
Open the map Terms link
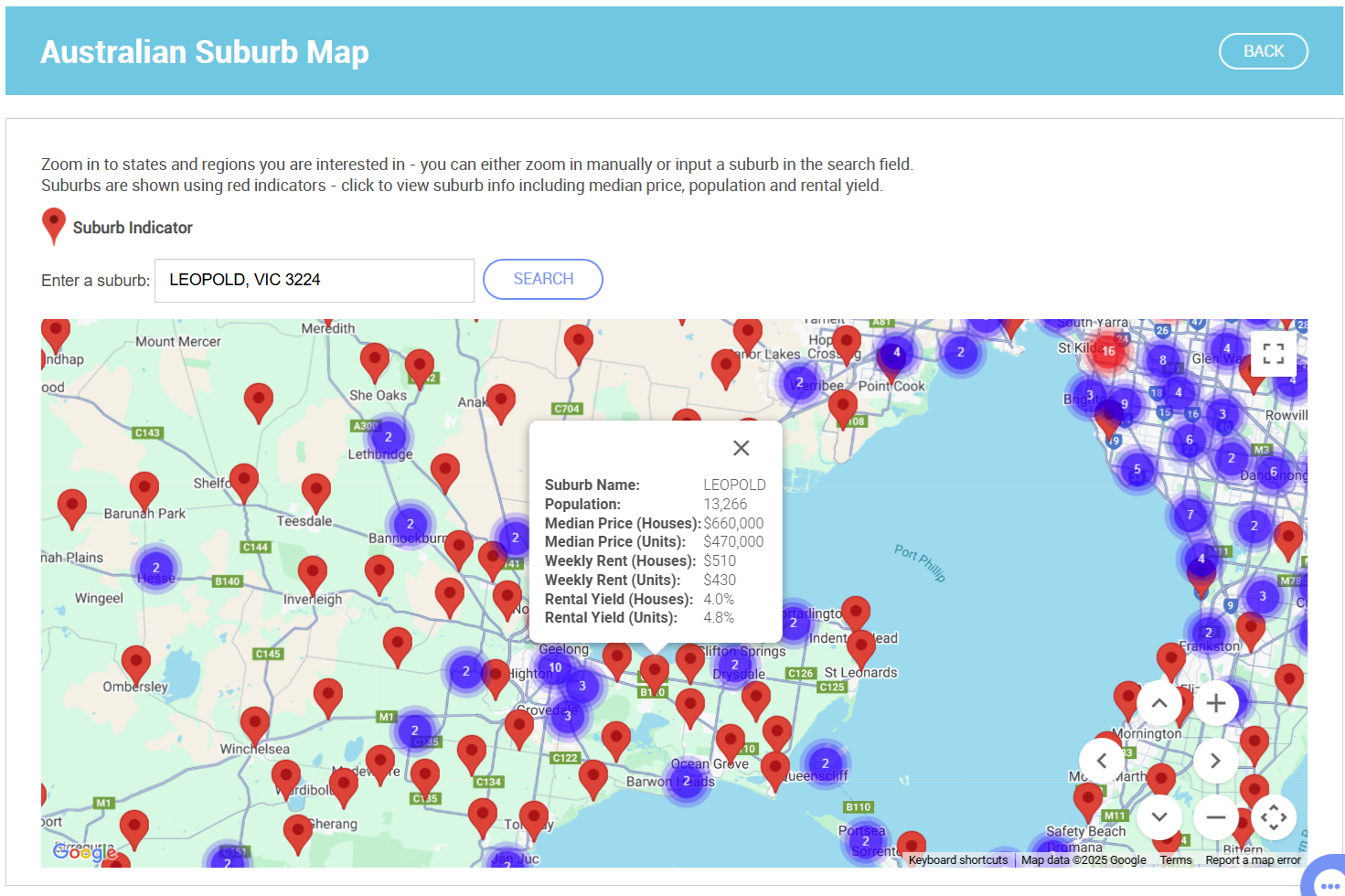[1175, 860]
